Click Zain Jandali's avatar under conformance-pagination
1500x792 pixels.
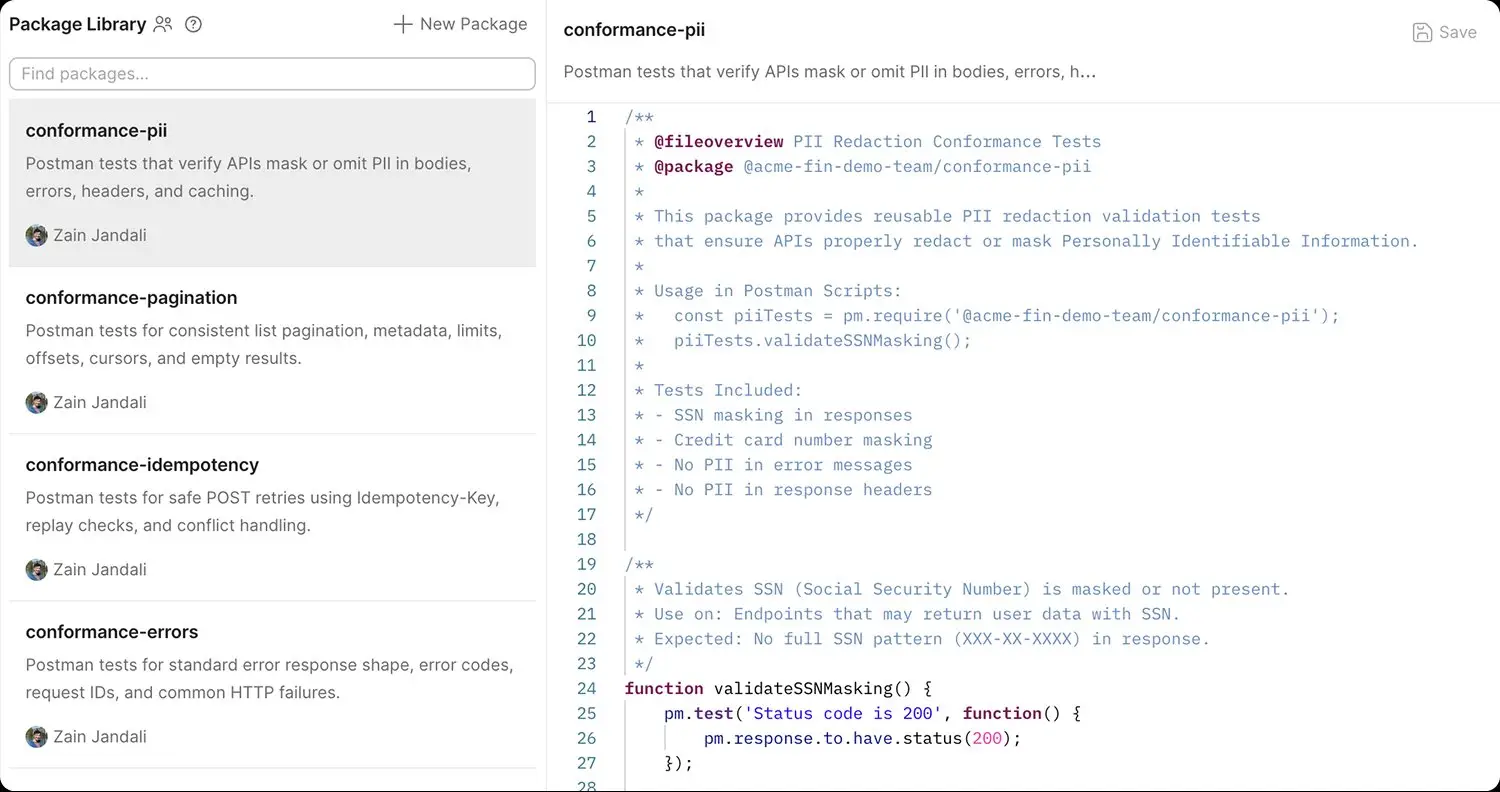37,403
